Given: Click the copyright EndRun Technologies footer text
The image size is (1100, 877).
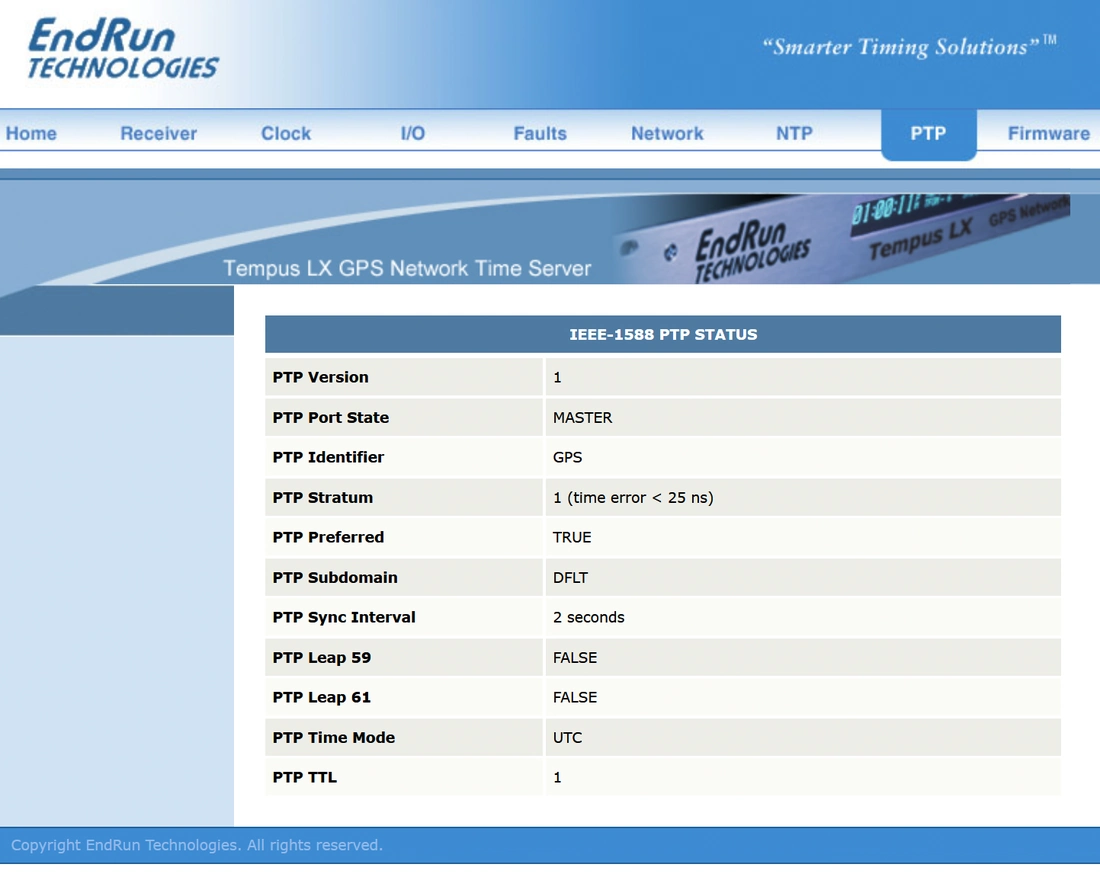Looking at the screenshot, I should coord(196,845).
